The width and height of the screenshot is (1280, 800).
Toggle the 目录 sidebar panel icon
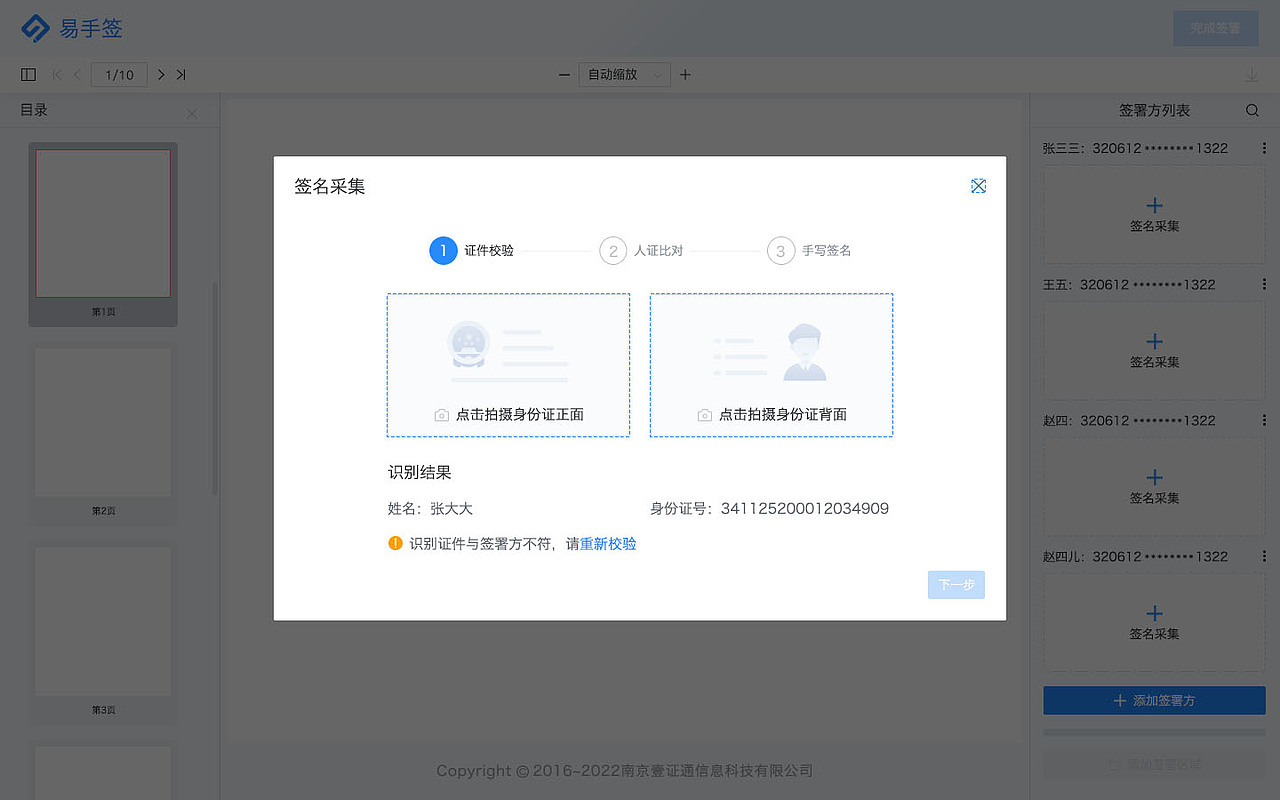point(28,74)
